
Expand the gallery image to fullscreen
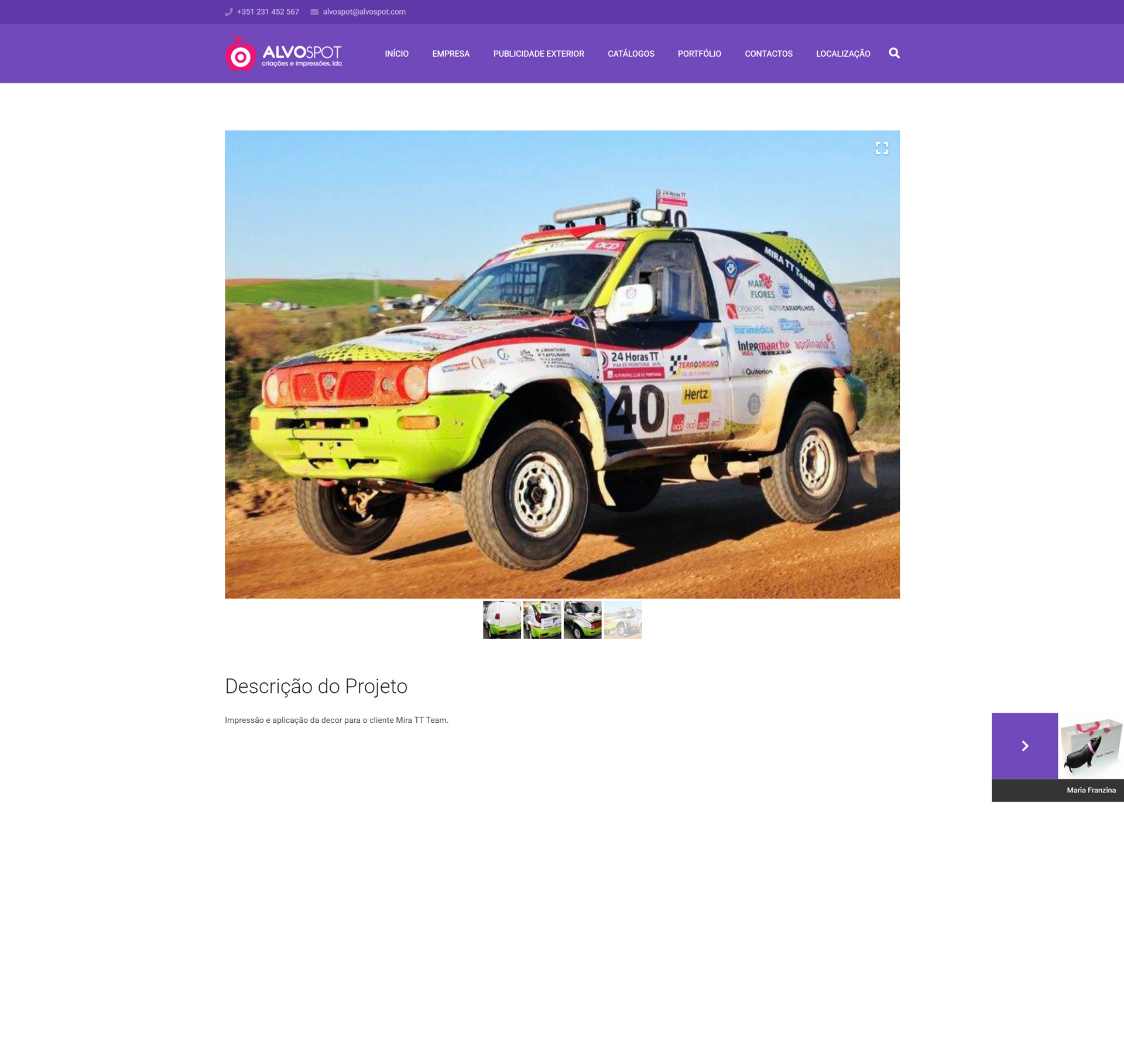coord(882,148)
